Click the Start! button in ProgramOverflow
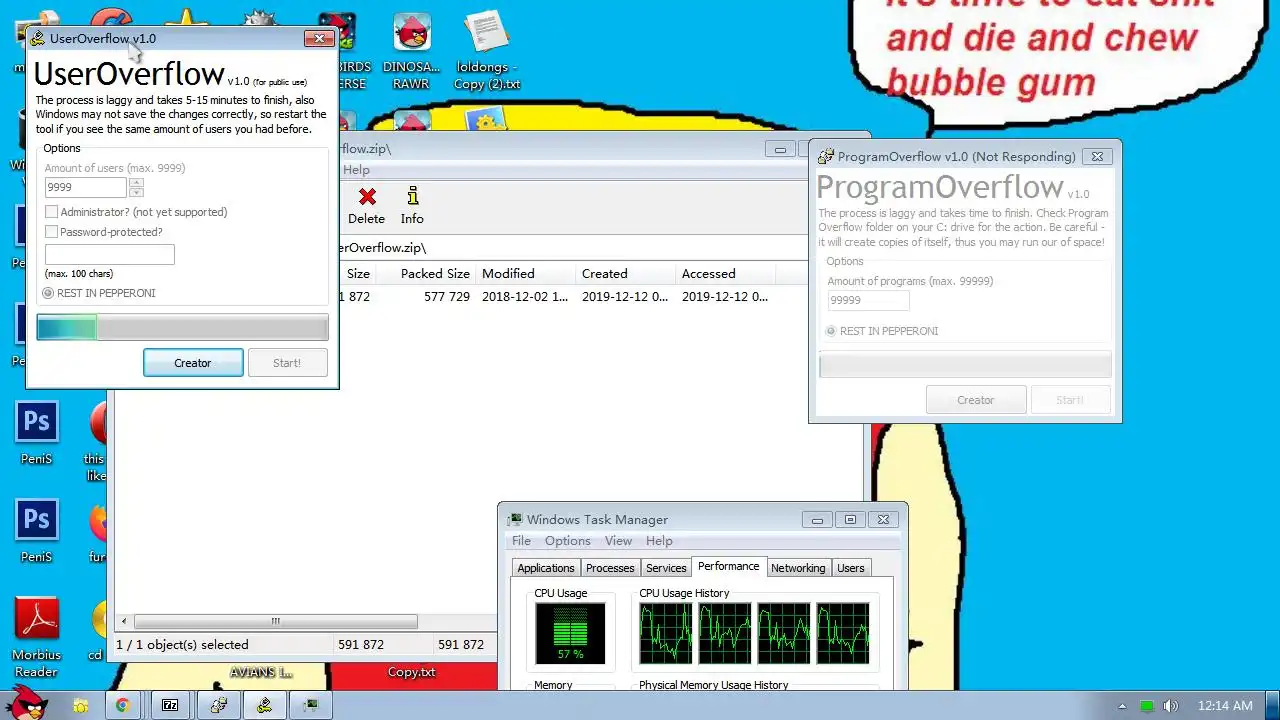Image resolution: width=1280 pixels, height=720 pixels. (x=1070, y=400)
